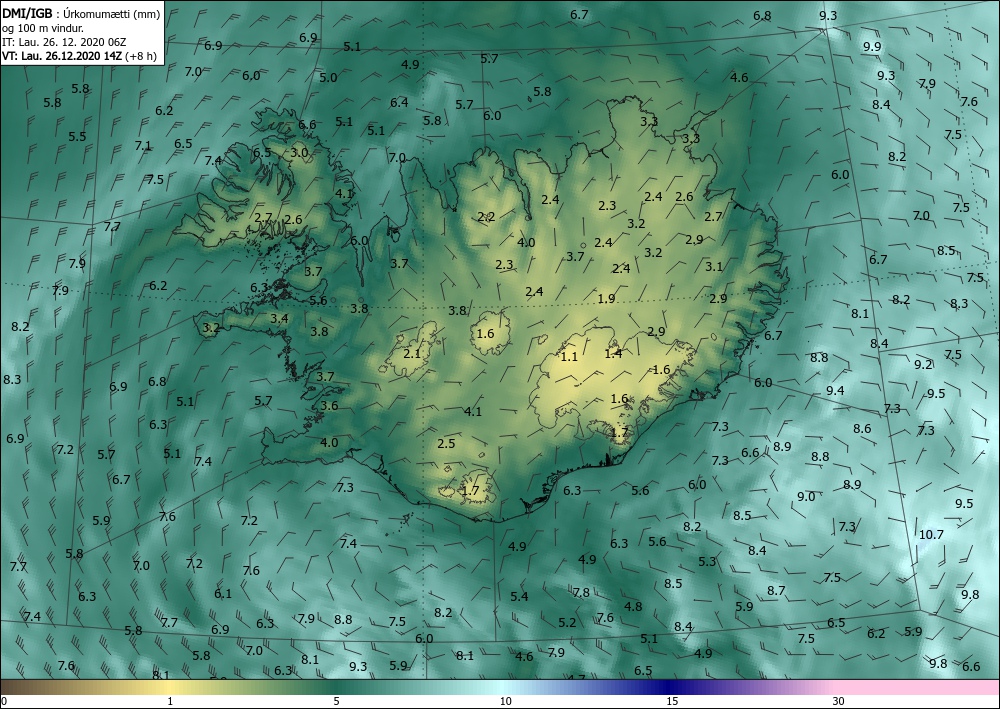Click the '1.9' value on the map
1000x709 pixels.
click(607, 298)
